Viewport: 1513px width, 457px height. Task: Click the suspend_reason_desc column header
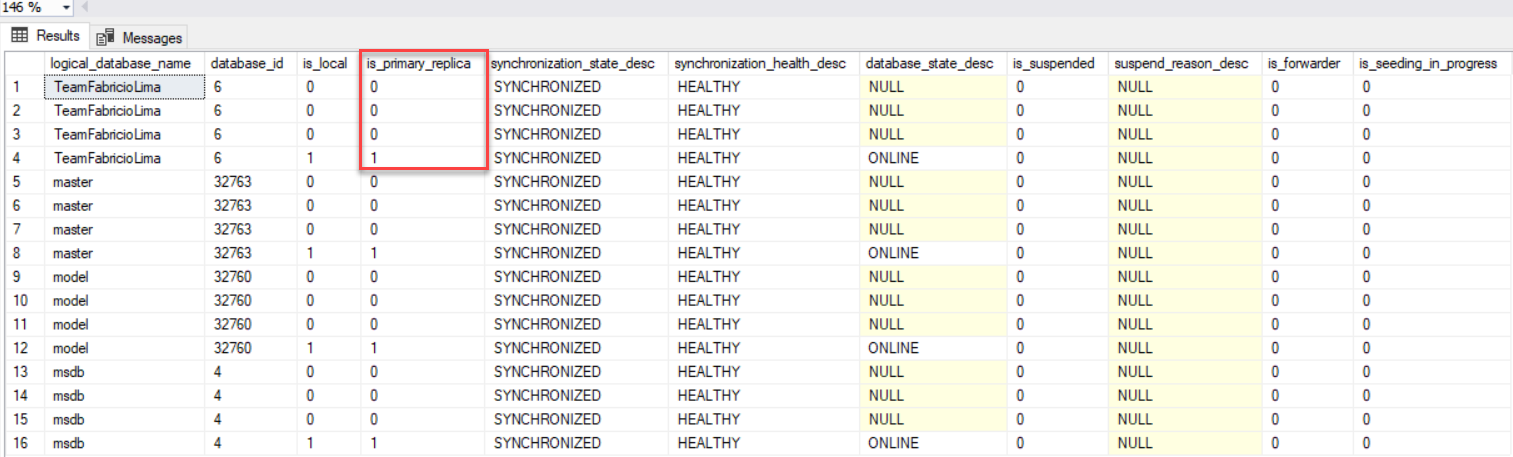pos(1183,63)
